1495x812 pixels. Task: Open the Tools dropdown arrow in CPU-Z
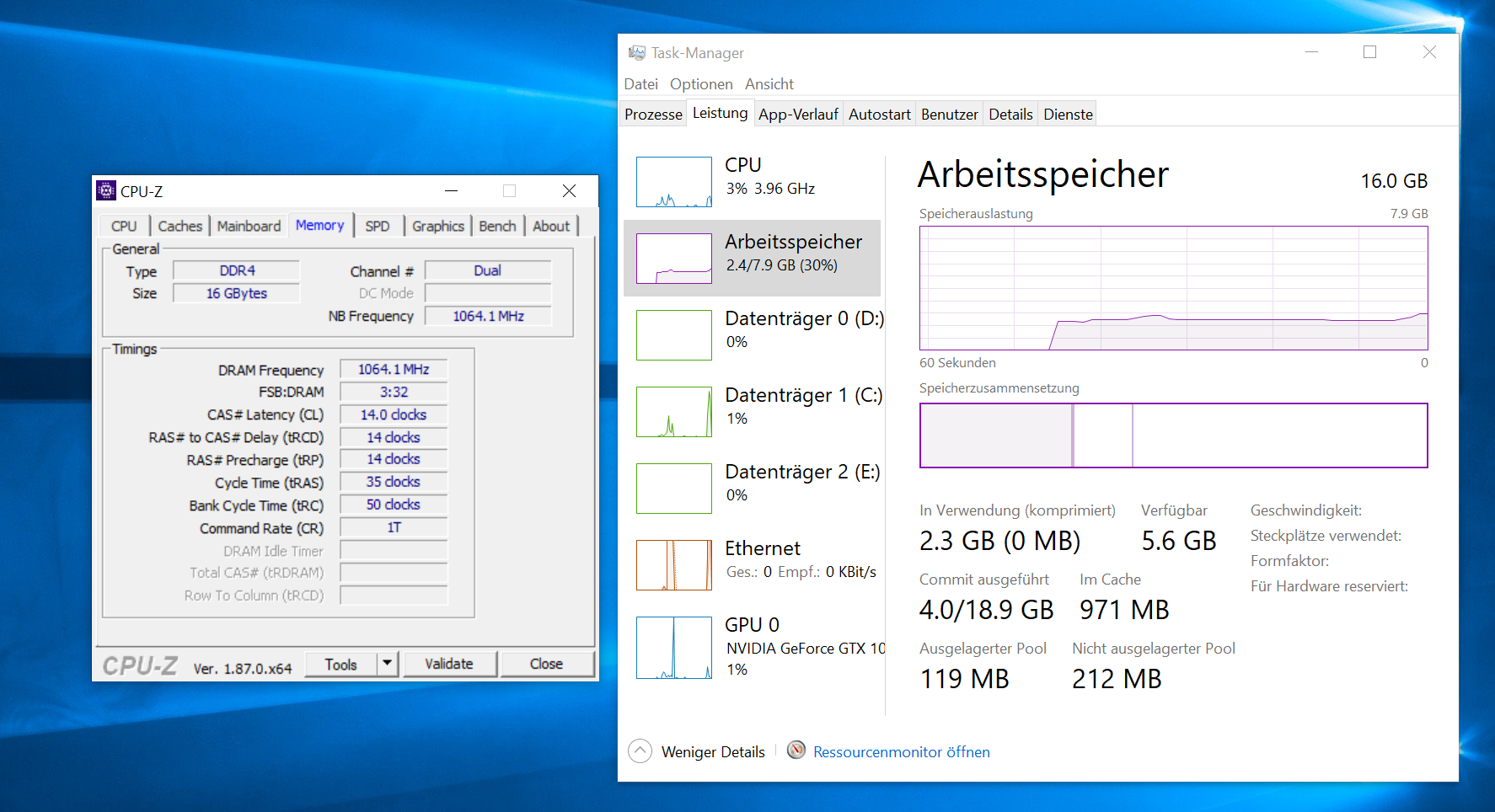(x=387, y=663)
